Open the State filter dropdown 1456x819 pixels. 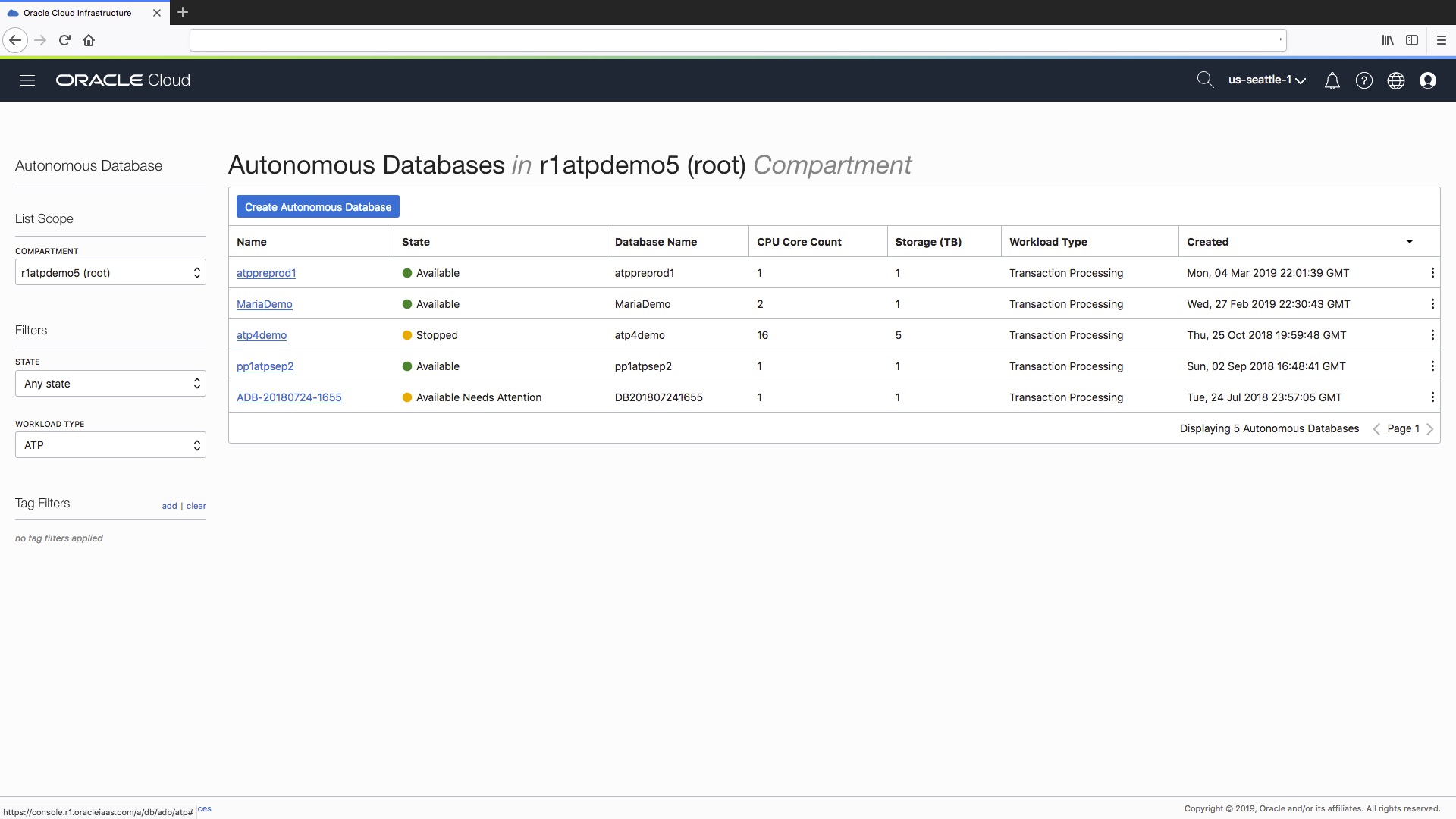click(111, 384)
